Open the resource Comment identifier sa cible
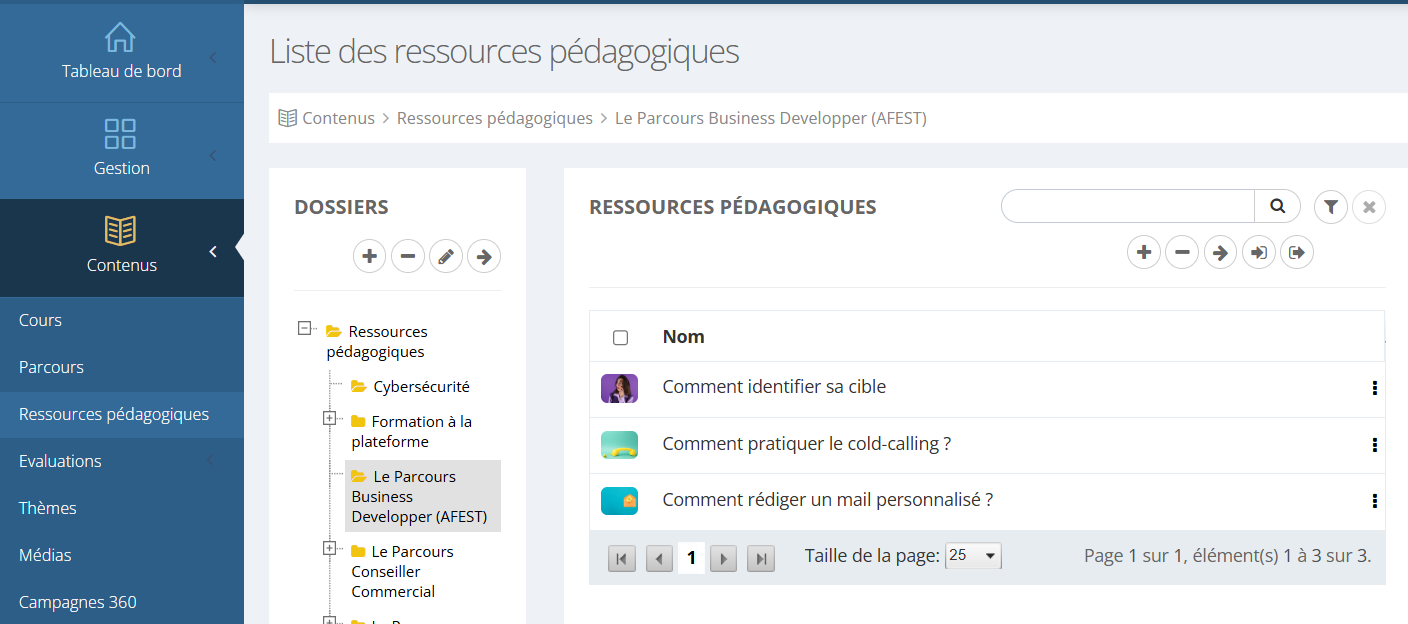Screen dimensions: 1408x624 point(774,387)
